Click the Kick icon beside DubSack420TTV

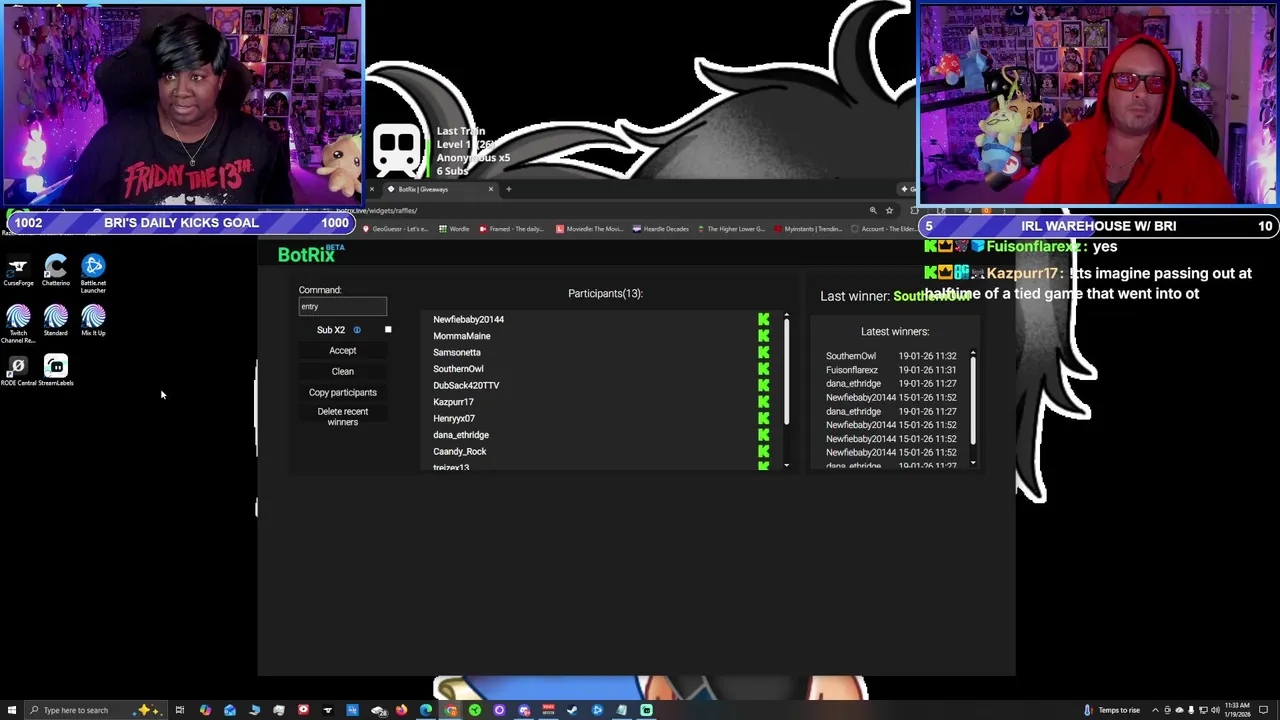[764, 385]
